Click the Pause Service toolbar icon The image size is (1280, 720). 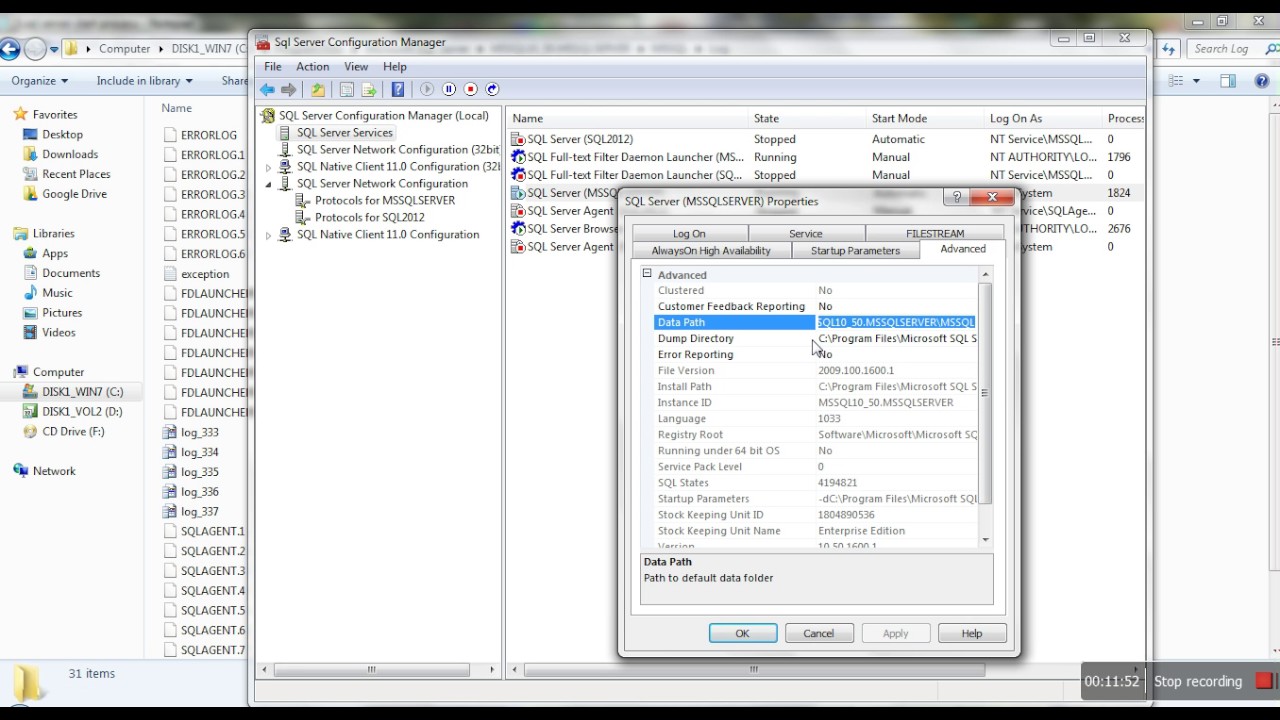pyautogui.click(x=449, y=90)
